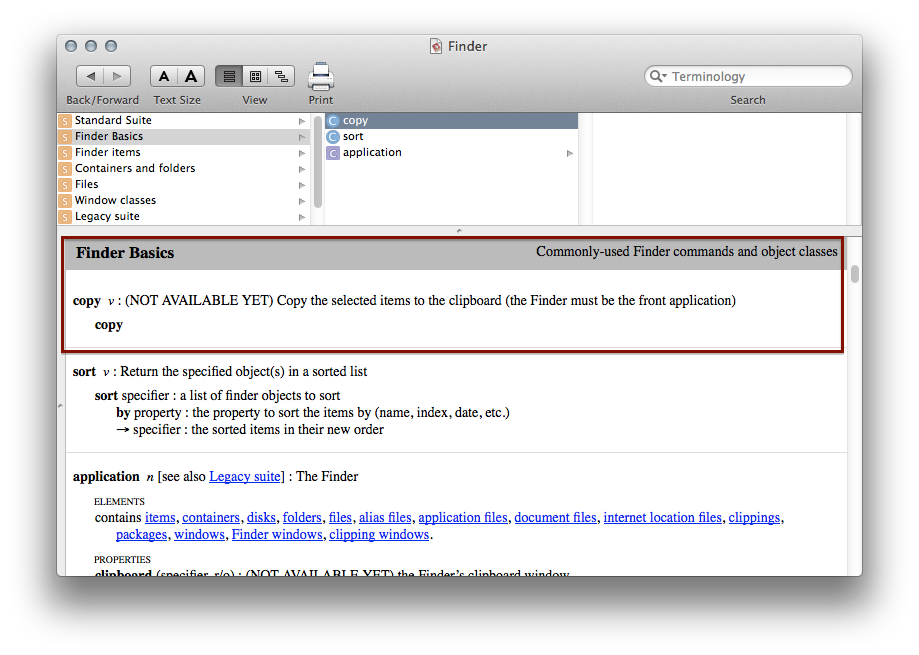Select the Window classes suite
Image resolution: width=919 pixels, height=655 pixels.
point(183,200)
